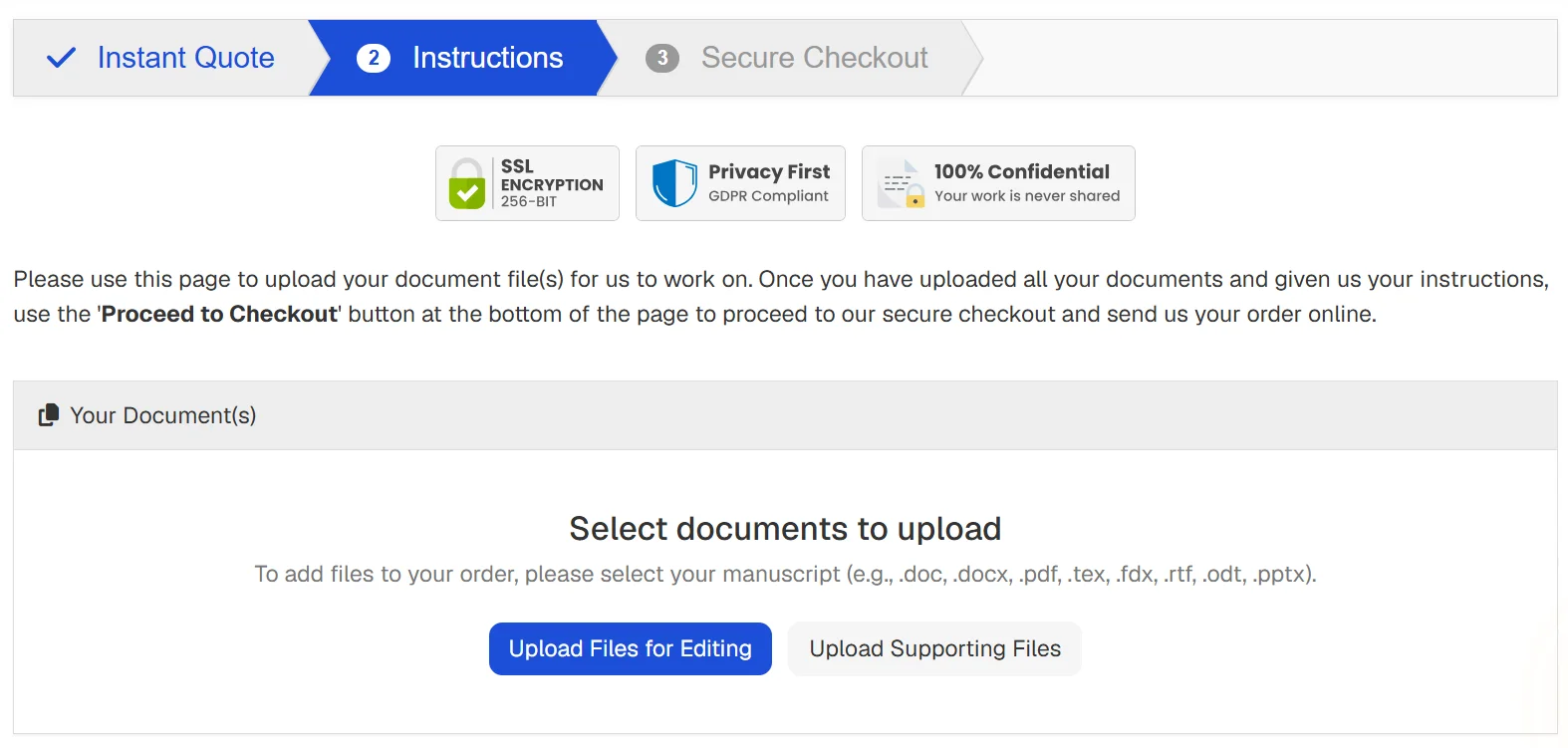Click the Privacy First shield icon
The width and height of the screenshot is (1568, 748).
coord(674,183)
